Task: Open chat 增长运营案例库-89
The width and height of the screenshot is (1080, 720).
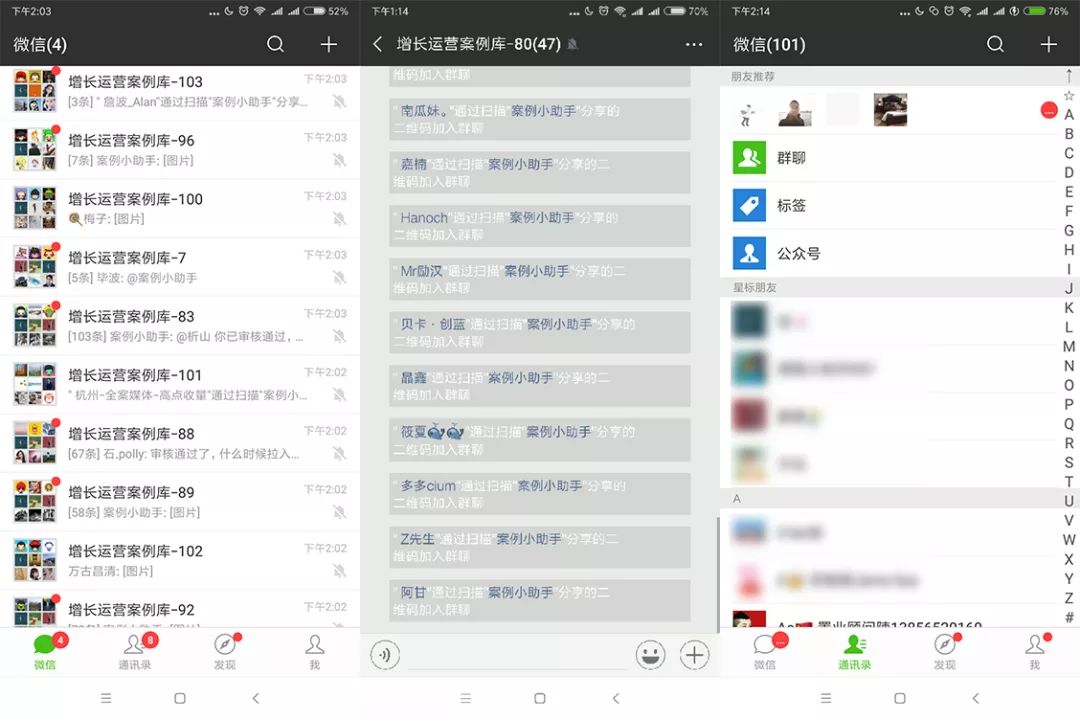Action: [x=180, y=501]
